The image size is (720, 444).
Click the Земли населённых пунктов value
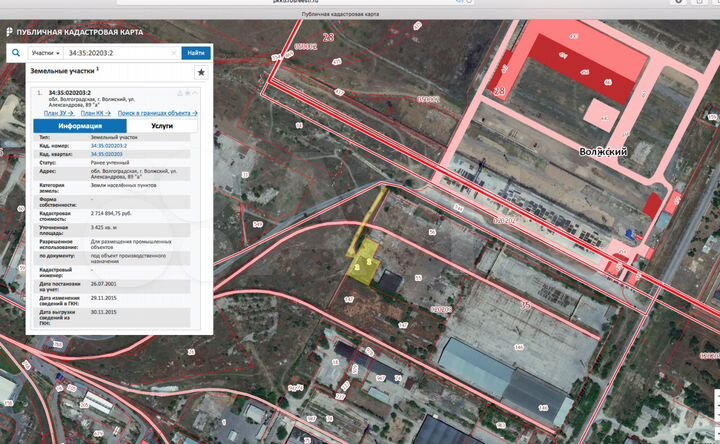tap(124, 185)
